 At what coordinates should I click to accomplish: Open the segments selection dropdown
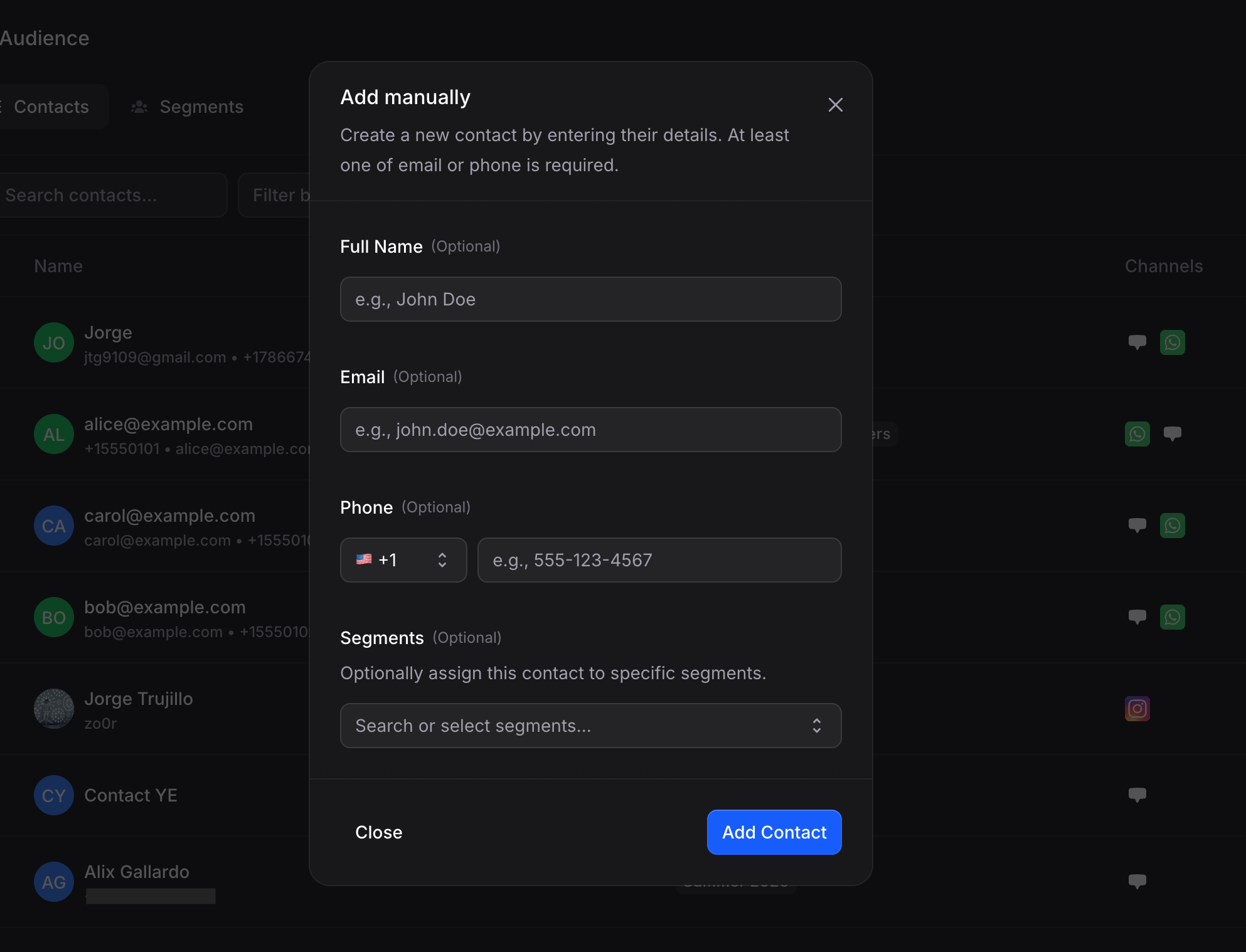point(590,726)
